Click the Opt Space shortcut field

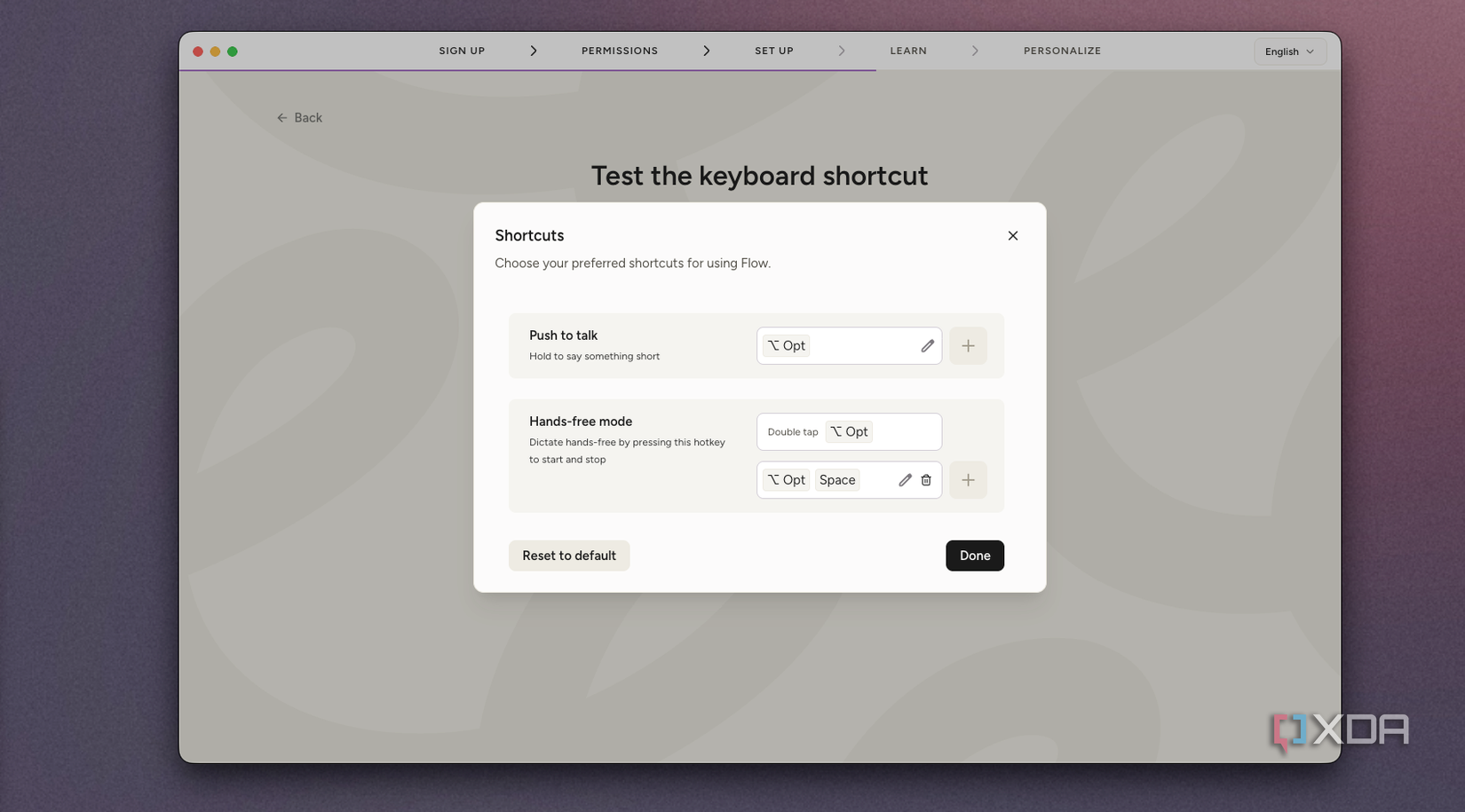(849, 480)
